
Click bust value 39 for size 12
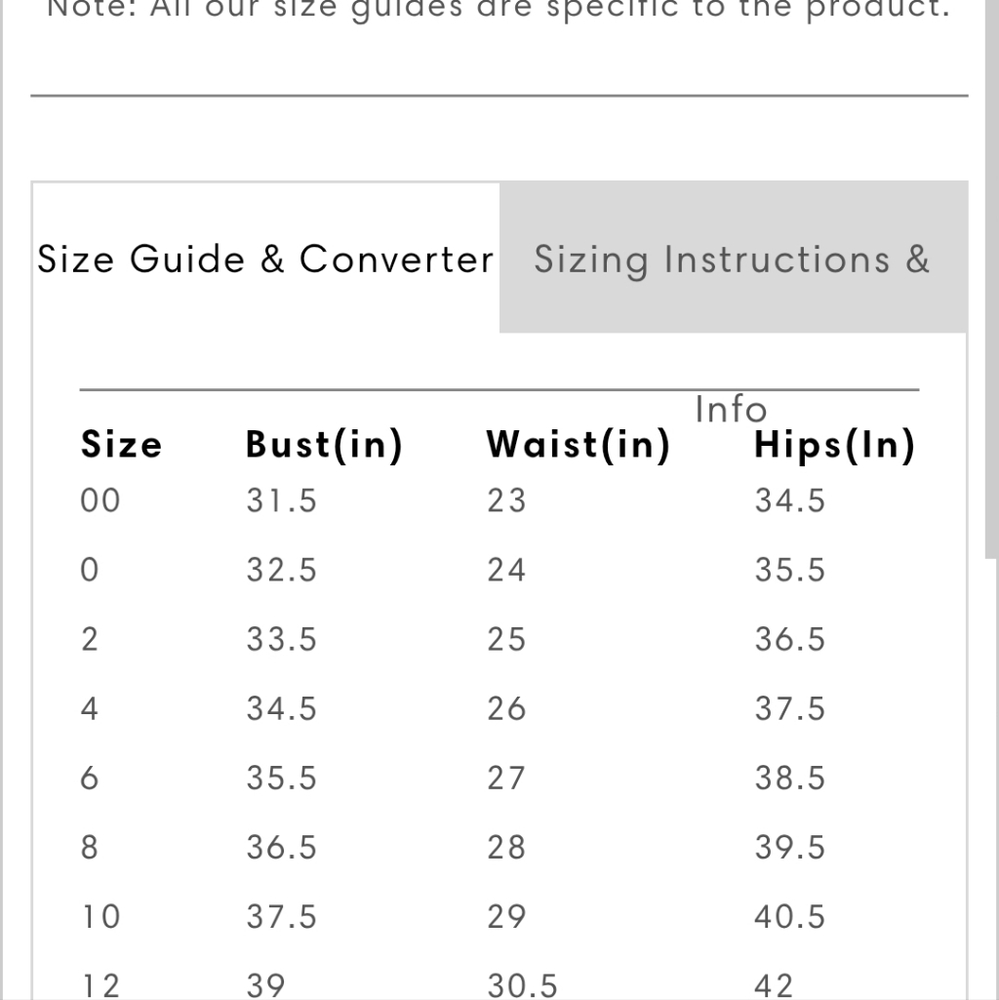(266, 985)
